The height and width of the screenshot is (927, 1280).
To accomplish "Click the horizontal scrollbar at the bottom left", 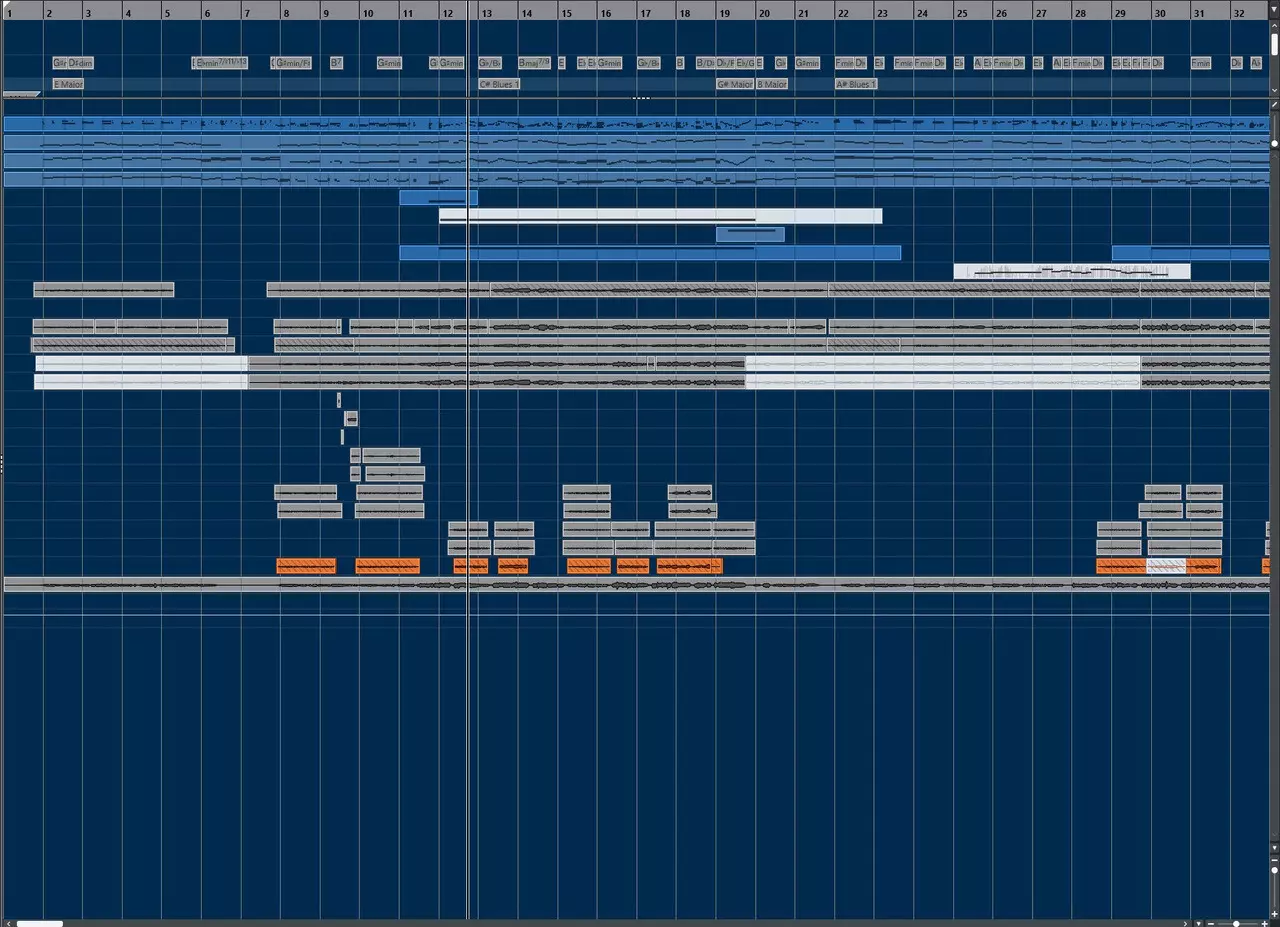I will point(40,924).
